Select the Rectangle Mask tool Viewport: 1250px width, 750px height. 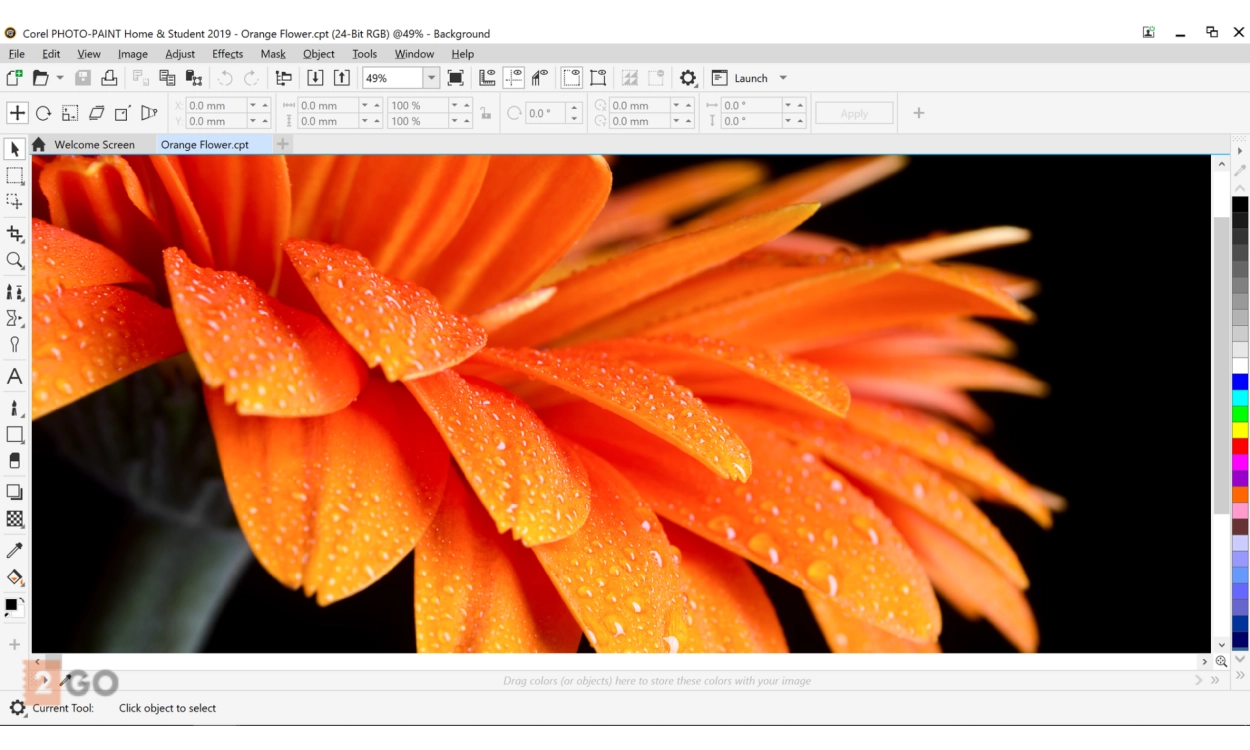click(15, 176)
